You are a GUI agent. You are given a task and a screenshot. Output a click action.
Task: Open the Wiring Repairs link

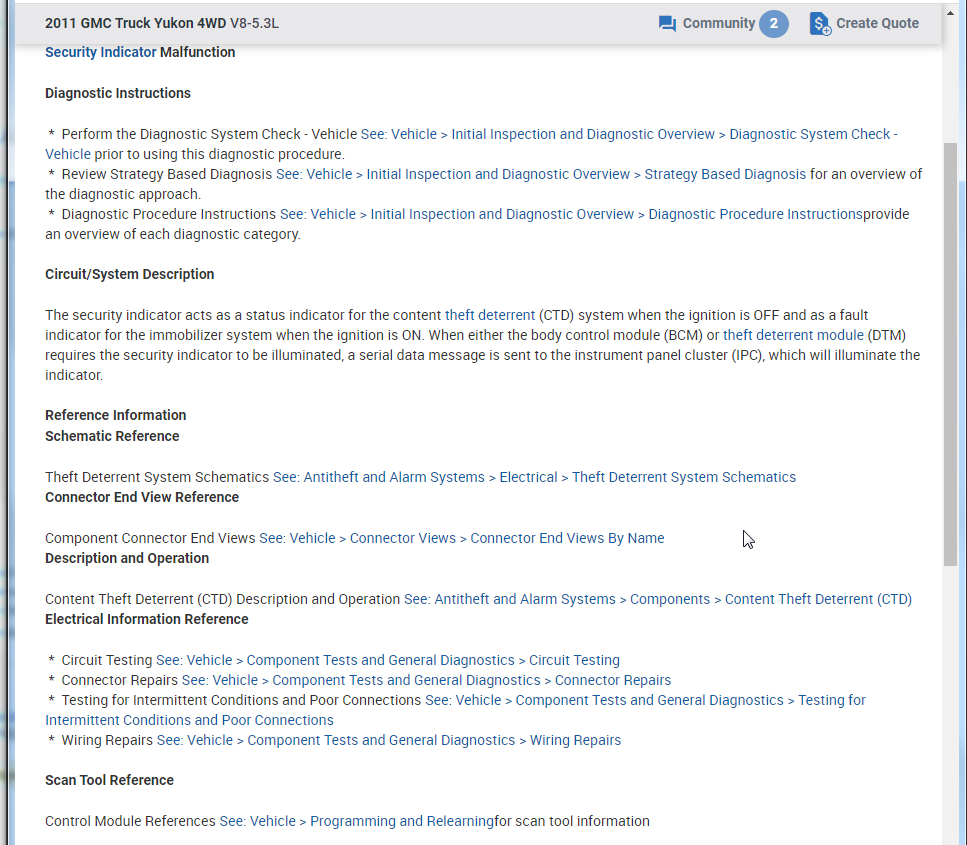(575, 740)
